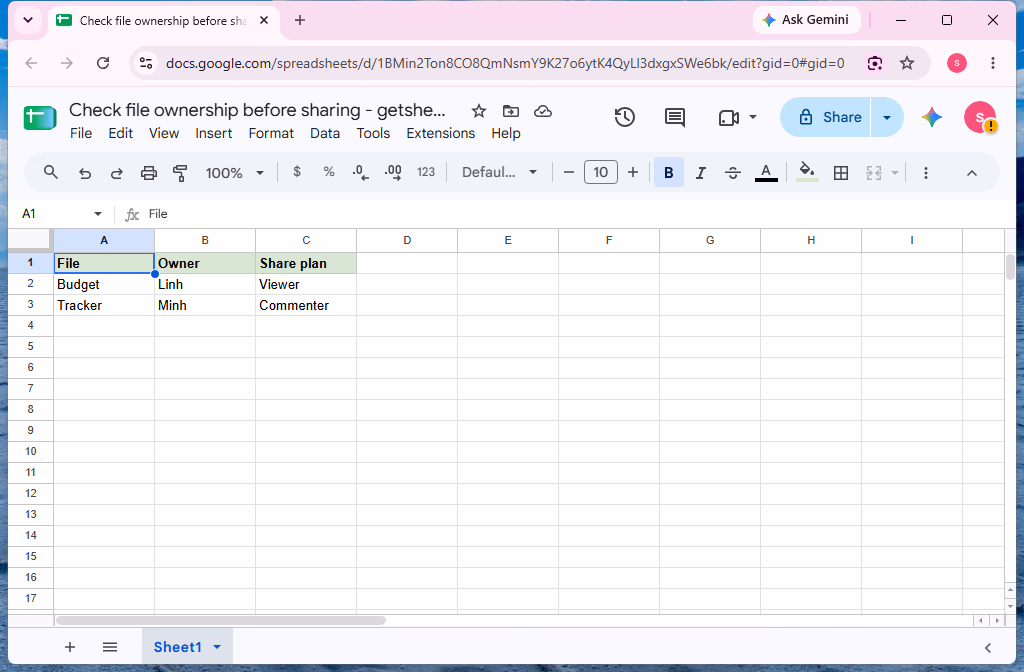Undo the last action
Image resolution: width=1024 pixels, height=672 pixels.
pyautogui.click(x=84, y=173)
